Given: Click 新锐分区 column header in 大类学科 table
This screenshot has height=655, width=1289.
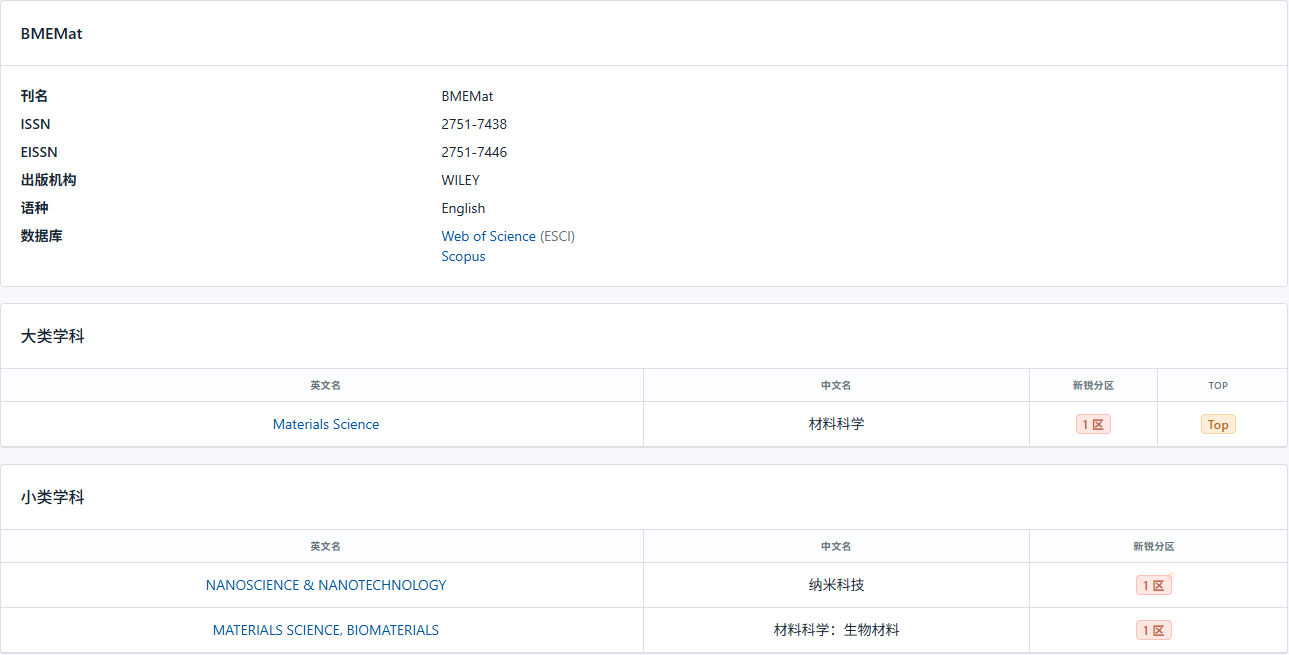Looking at the screenshot, I should (1093, 385).
